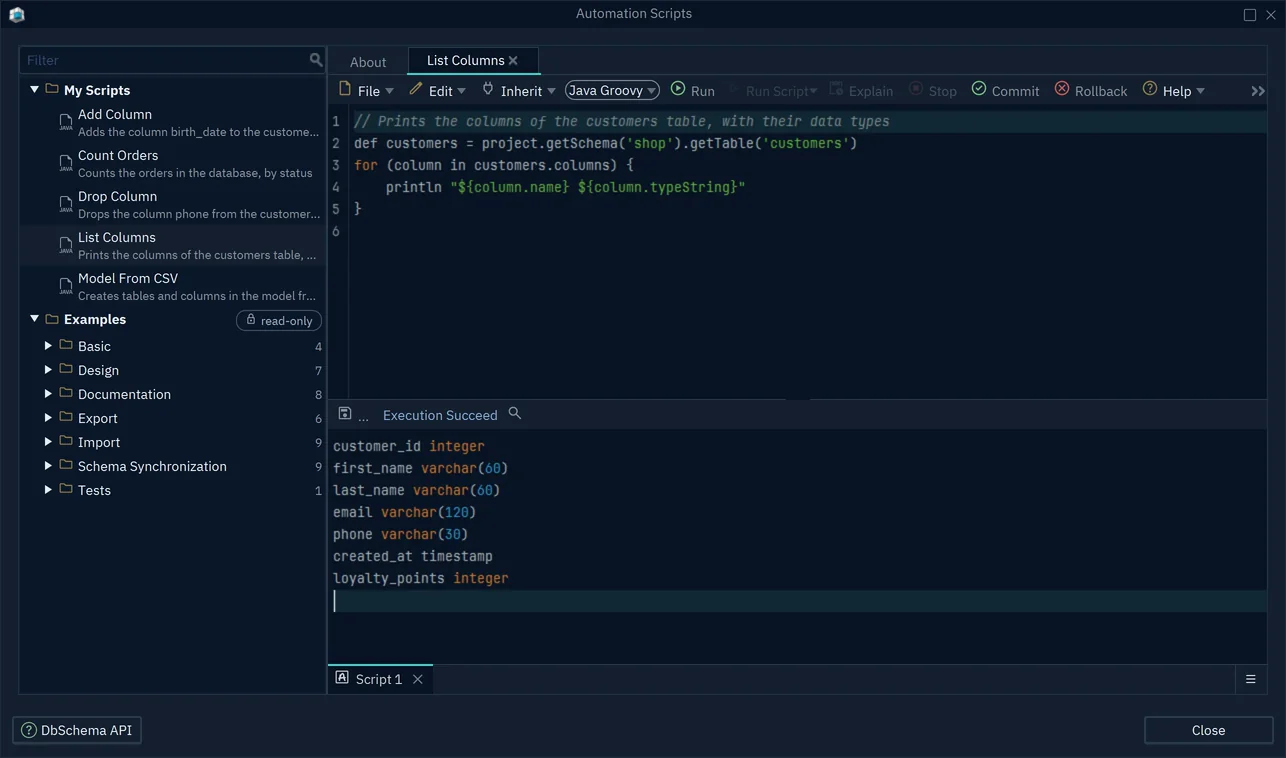Open the File dropdown menu
The height and width of the screenshot is (758, 1286).
pyautogui.click(x=366, y=90)
